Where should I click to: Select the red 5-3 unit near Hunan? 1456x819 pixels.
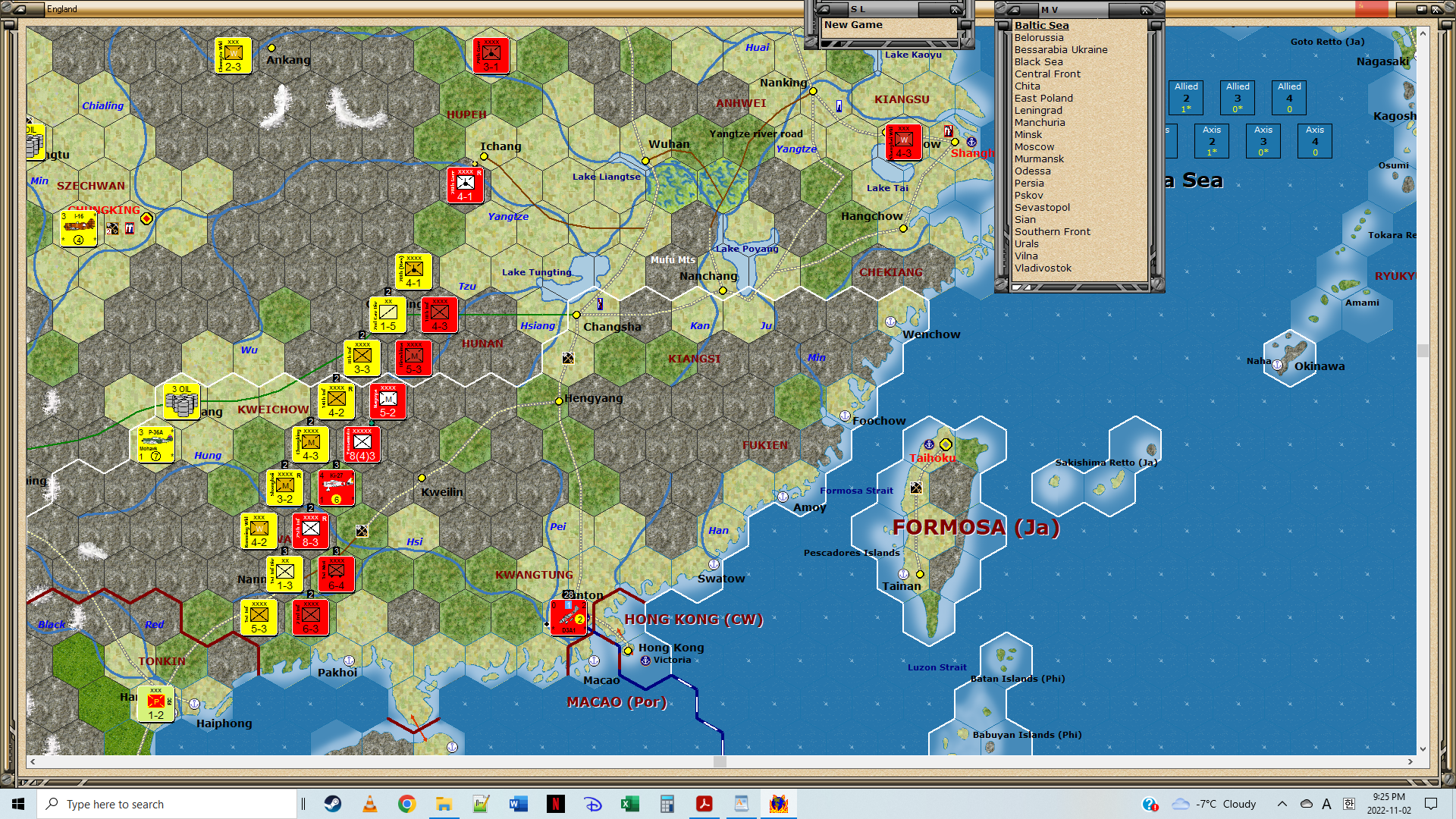pos(413,358)
